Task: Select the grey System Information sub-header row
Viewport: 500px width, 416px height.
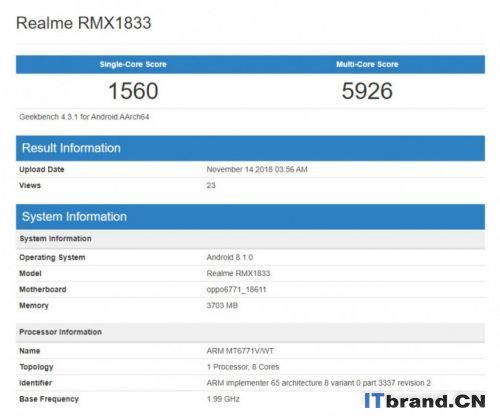Action: click(x=250, y=239)
